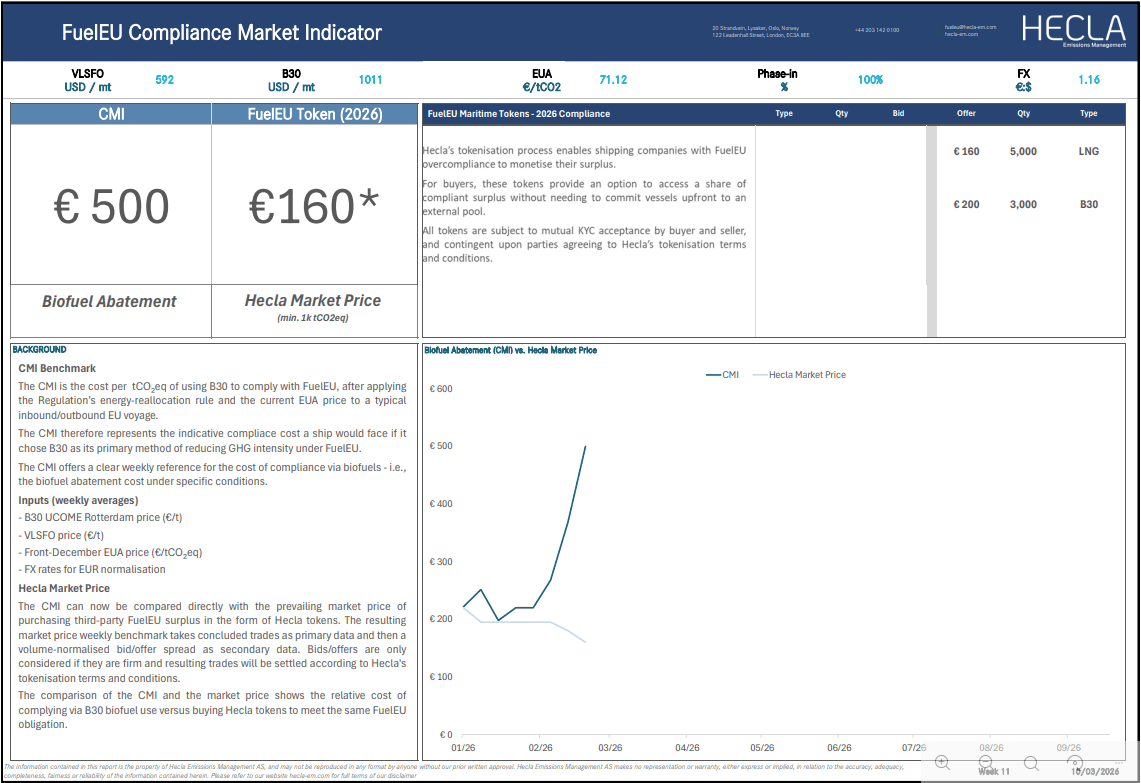Click the CMI line peak at € 500
The width and height of the screenshot is (1141, 783).
pos(585,447)
